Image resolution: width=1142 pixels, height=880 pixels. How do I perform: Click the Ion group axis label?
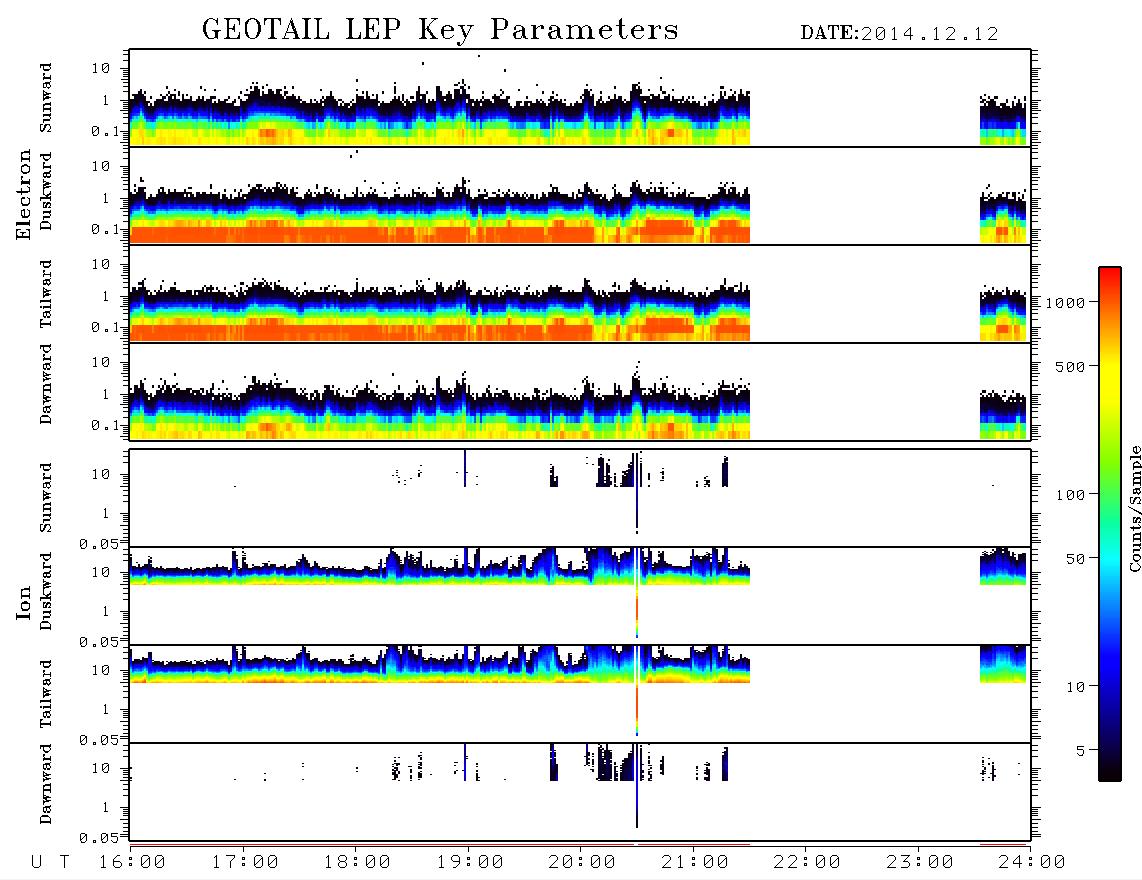coord(23,602)
